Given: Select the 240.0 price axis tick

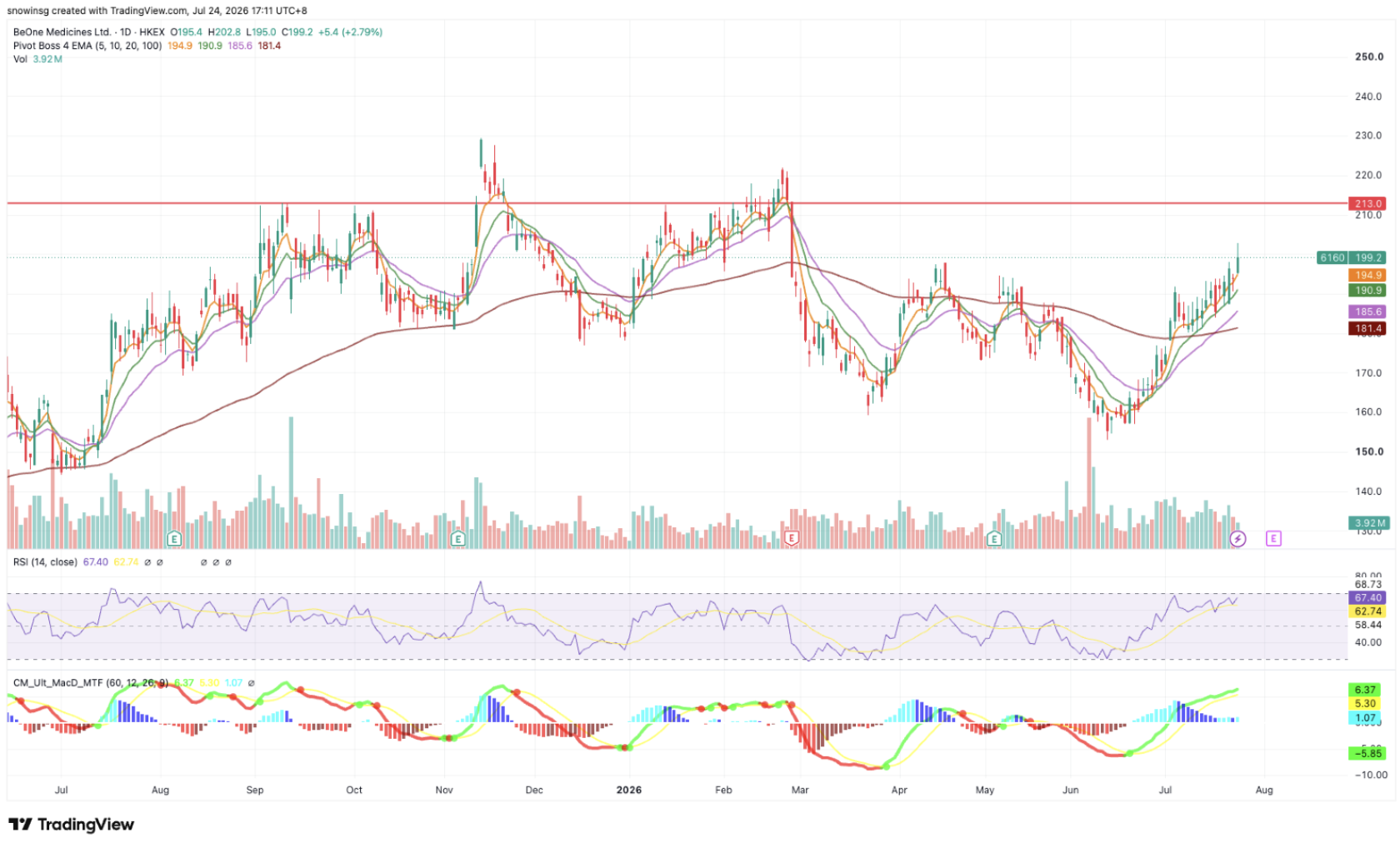Looking at the screenshot, I should [x=1369, y=97].
